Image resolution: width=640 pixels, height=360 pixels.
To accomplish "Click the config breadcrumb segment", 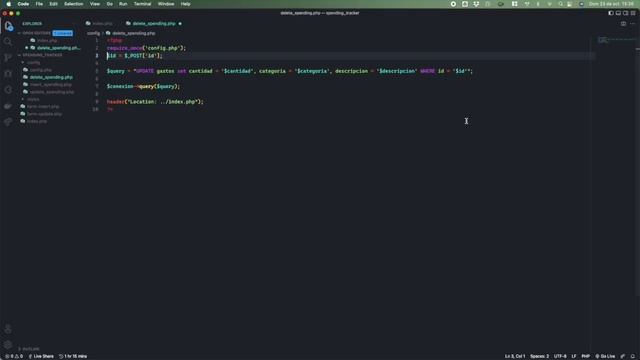I will coord(93,33).
